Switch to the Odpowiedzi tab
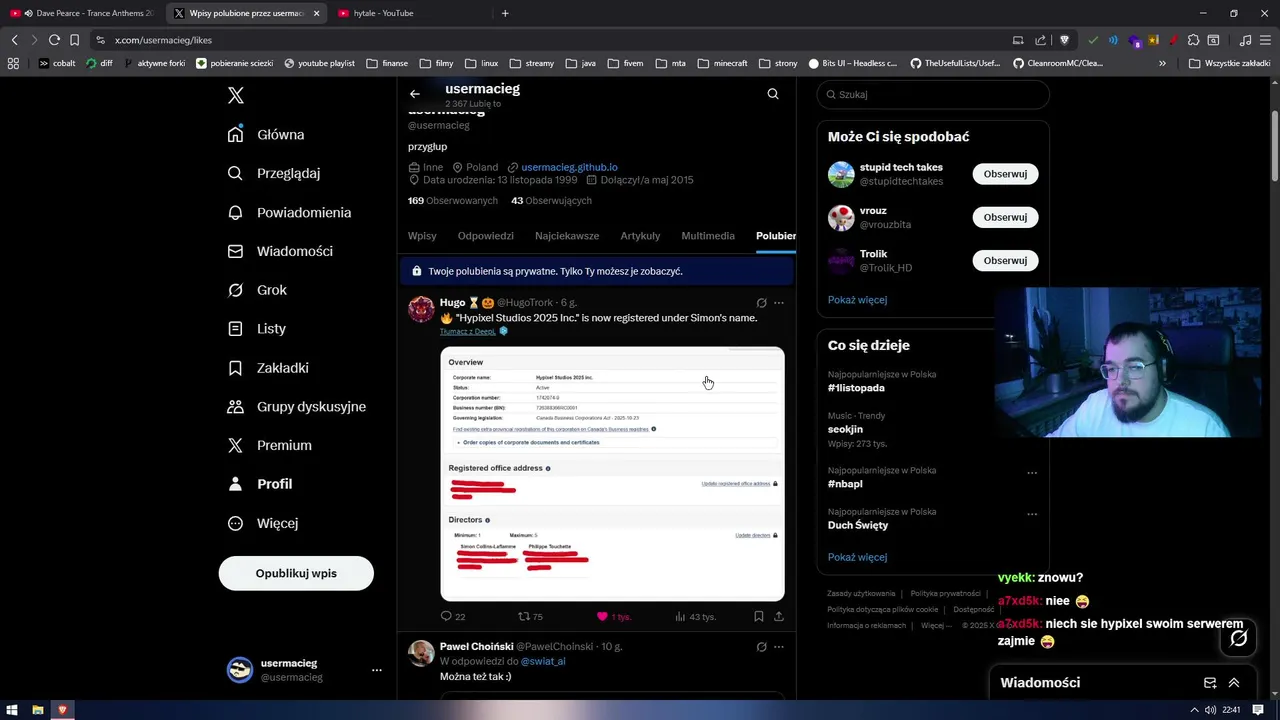The image size is (1280, 720). click(x=486, y=236)
